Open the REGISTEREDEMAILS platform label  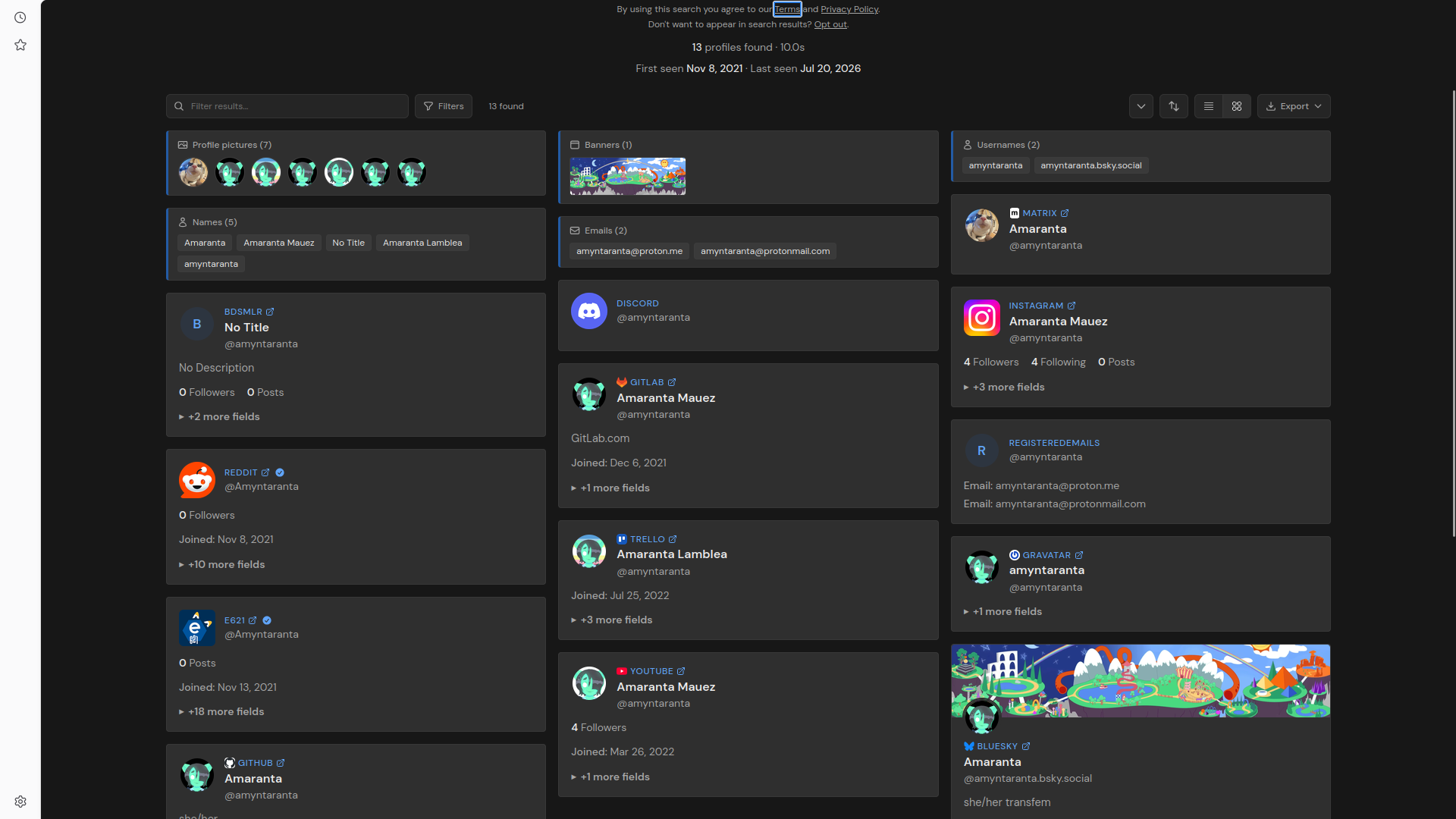[x=1054, y=443]
